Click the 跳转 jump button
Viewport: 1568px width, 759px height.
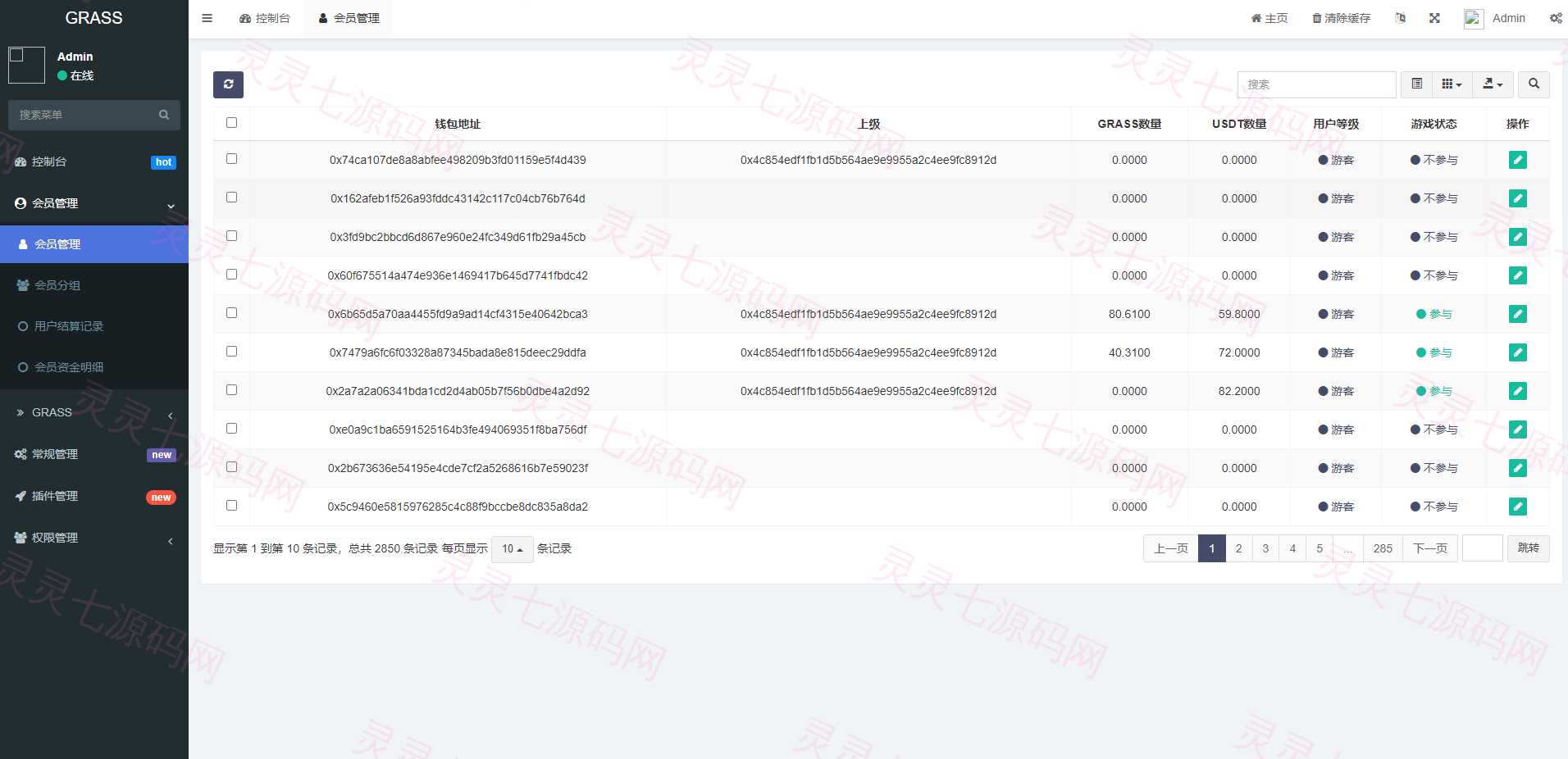(1528, 548)
